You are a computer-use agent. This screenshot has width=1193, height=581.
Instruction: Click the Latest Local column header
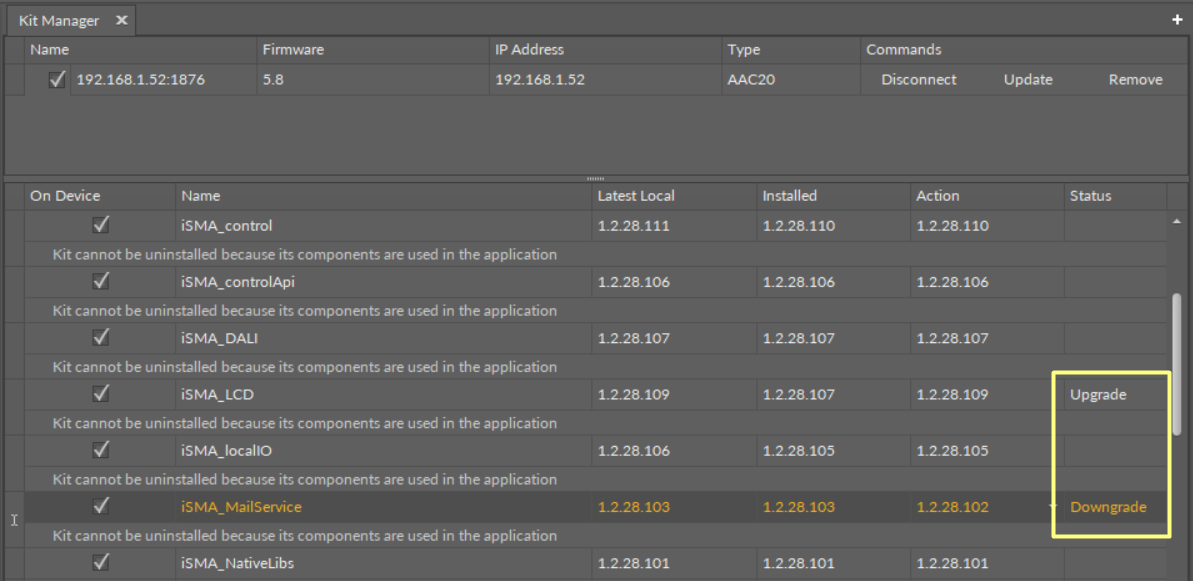pos(636,196)
